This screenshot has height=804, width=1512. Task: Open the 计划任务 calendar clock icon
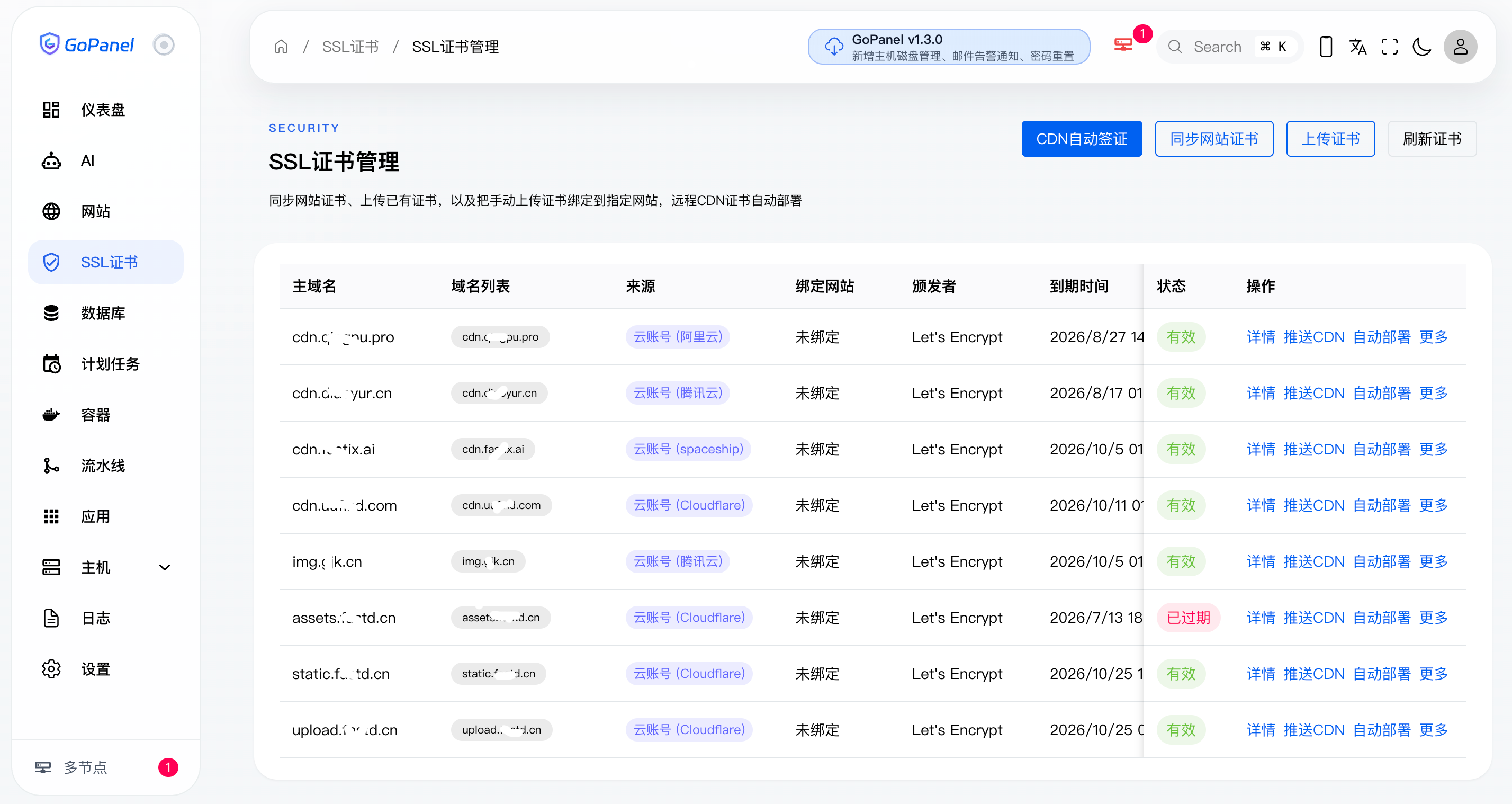pos(51,364)
